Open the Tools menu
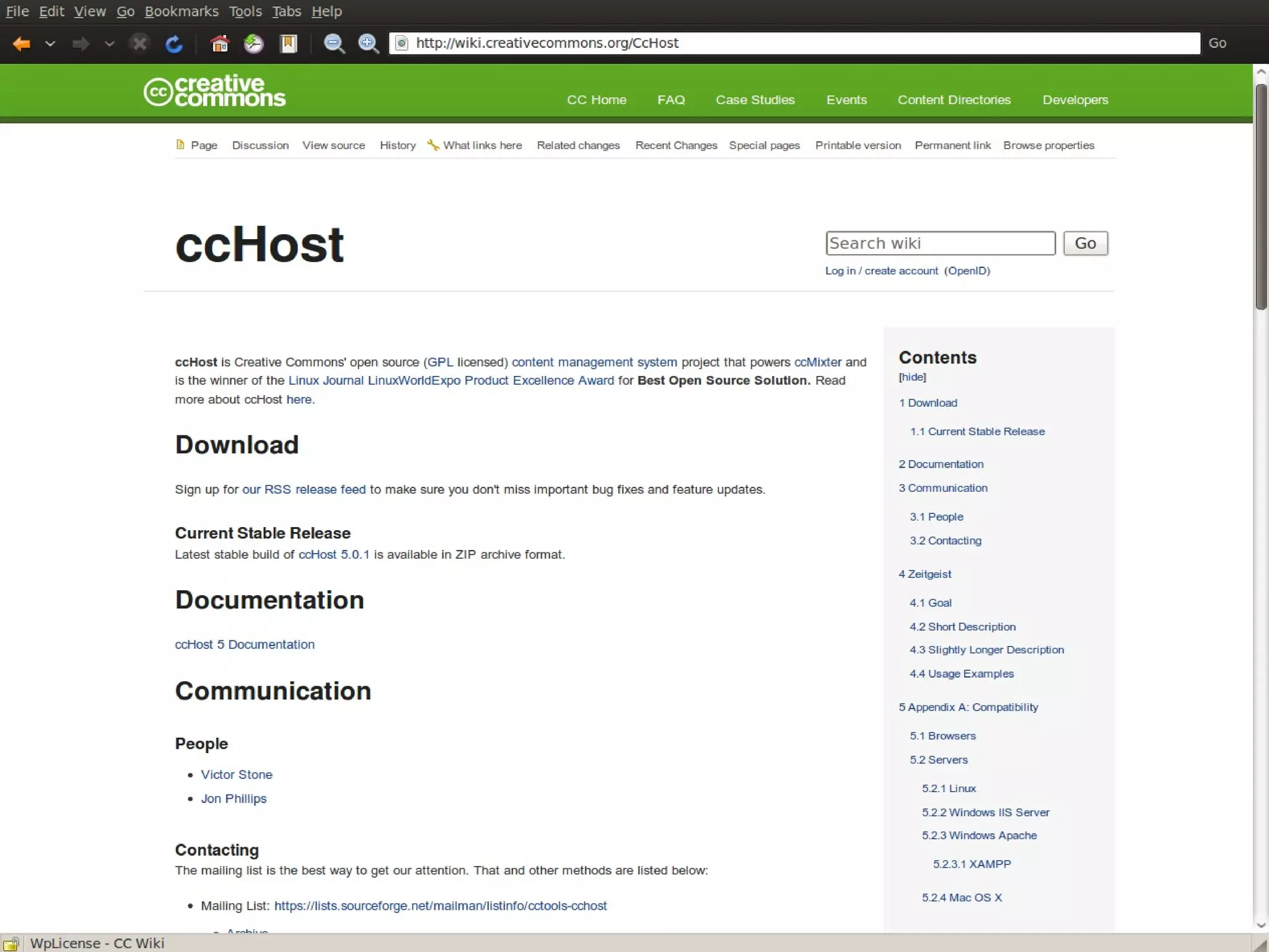This screenshot has height=952, width=1269. 245,11
